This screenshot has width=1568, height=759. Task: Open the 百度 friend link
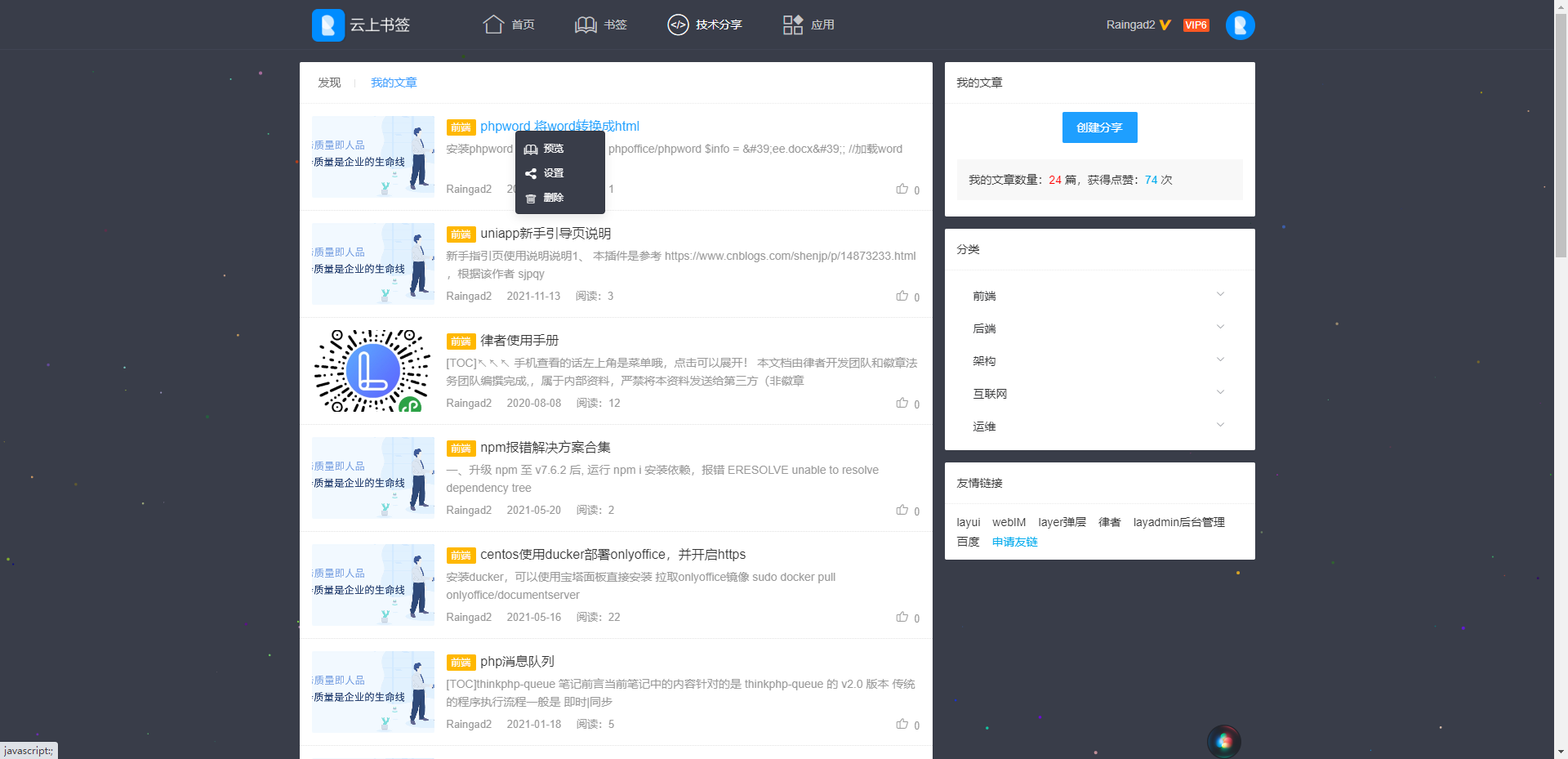click(969, 542)
